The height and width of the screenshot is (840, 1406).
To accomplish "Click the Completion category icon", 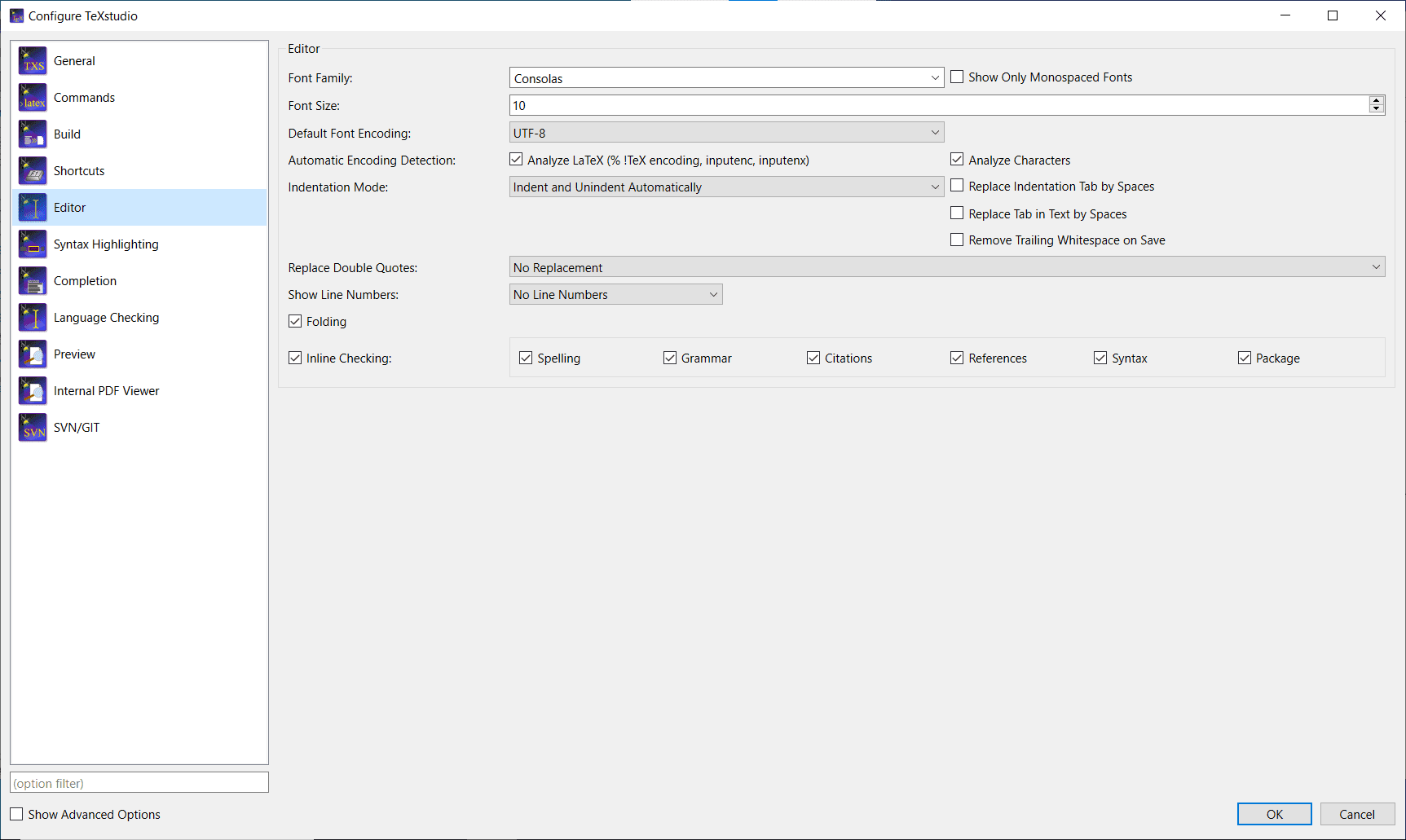I will tap(33, 281).
